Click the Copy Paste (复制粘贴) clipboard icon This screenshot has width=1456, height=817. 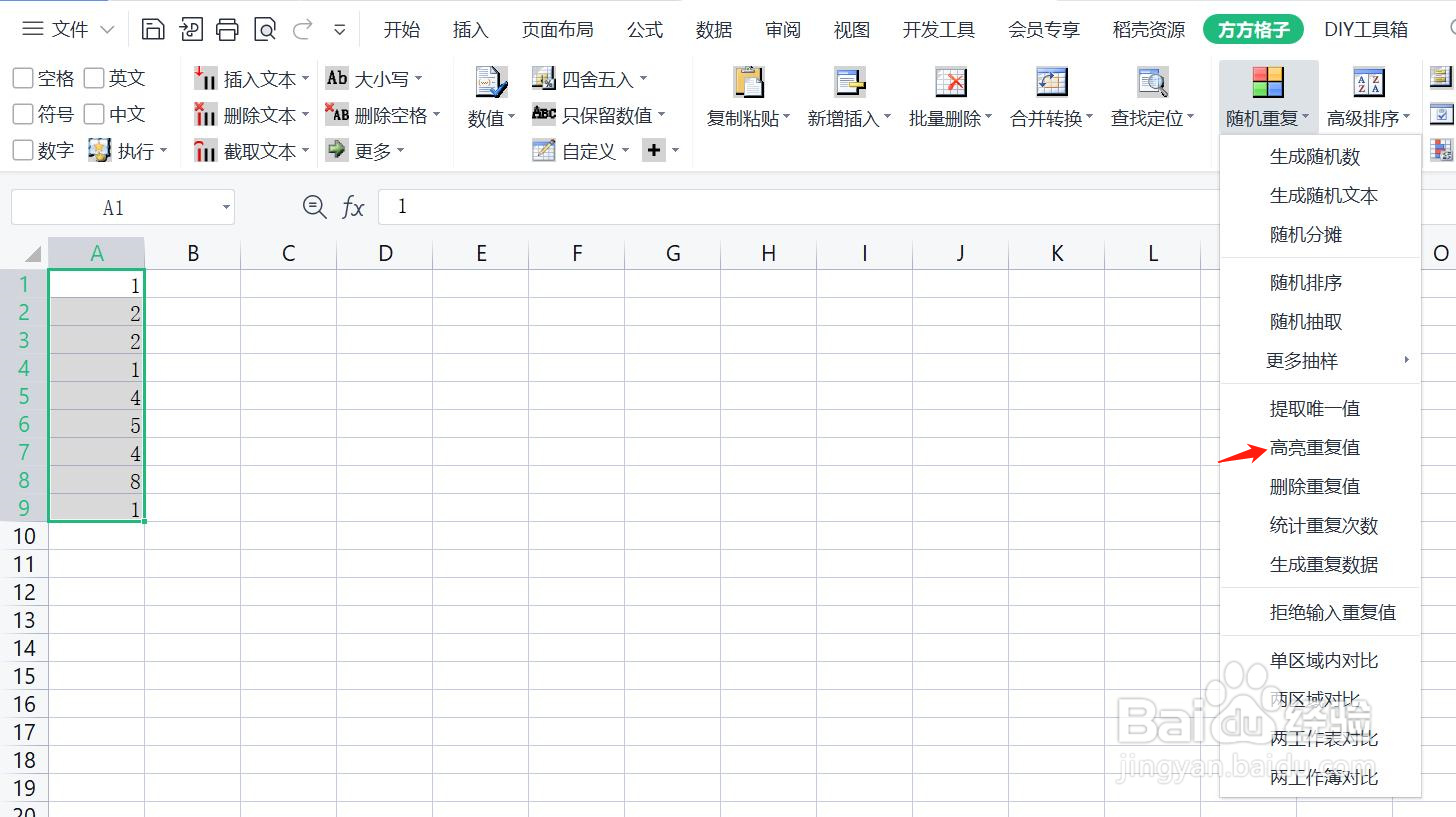point(748,82)
